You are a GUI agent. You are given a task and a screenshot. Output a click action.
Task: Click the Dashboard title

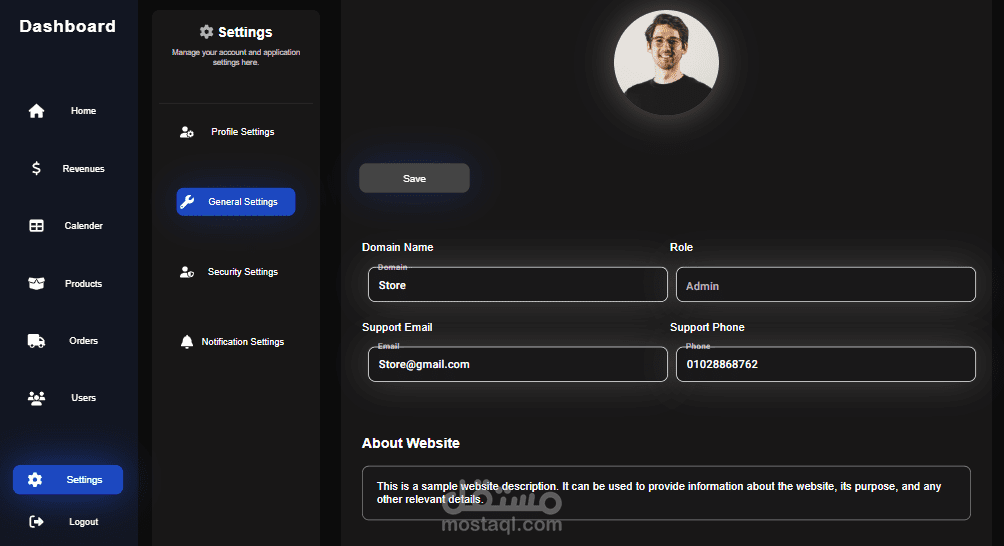click(x=67, y=26)
